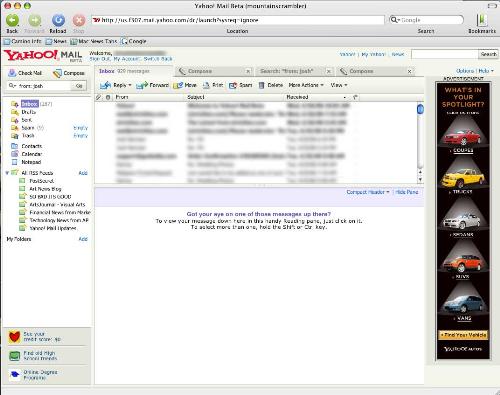The image size is (500, 395).
Task: Switch to the Inbox tab
Action: point(134,71)
